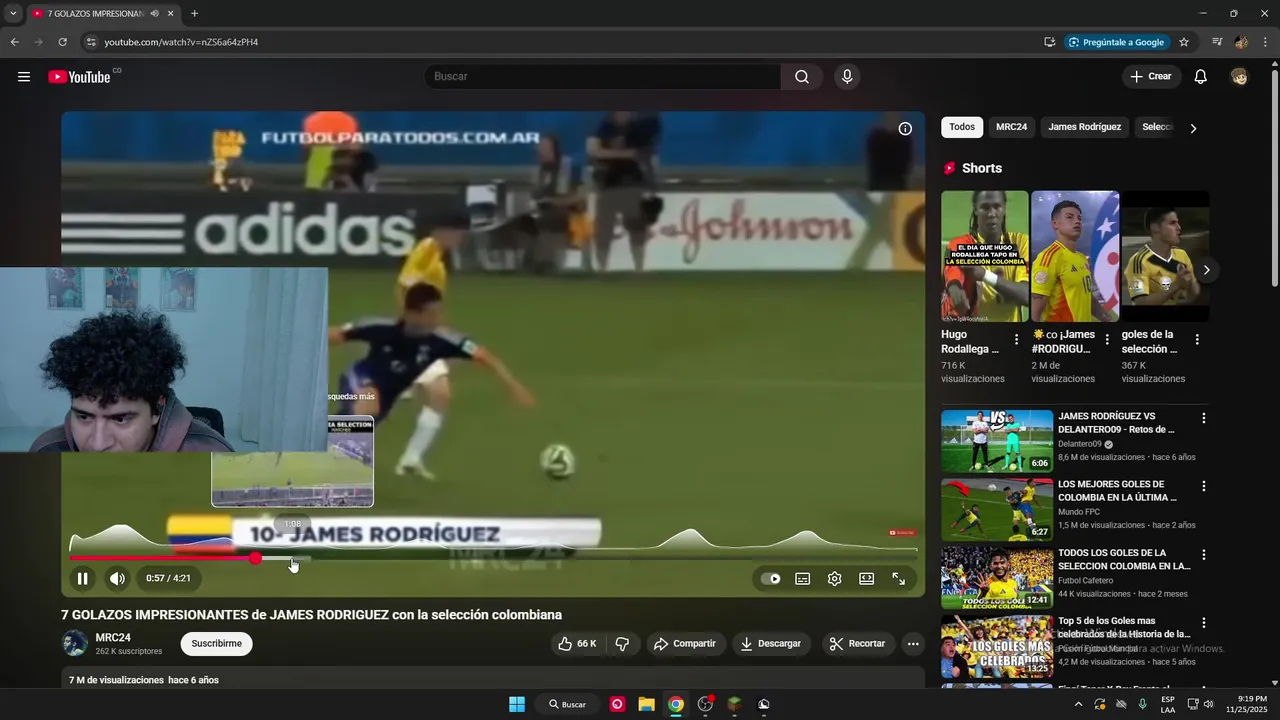Open taskbar Buscar search
The height and width of the screenshot is (720, 1280).
tap(567, 704)
